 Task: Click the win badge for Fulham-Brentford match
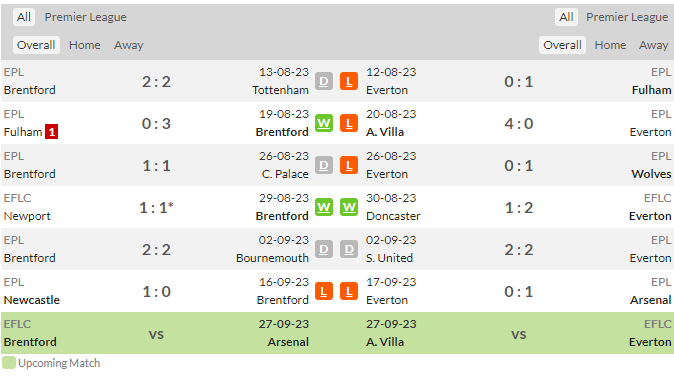[x=324, y=123]
